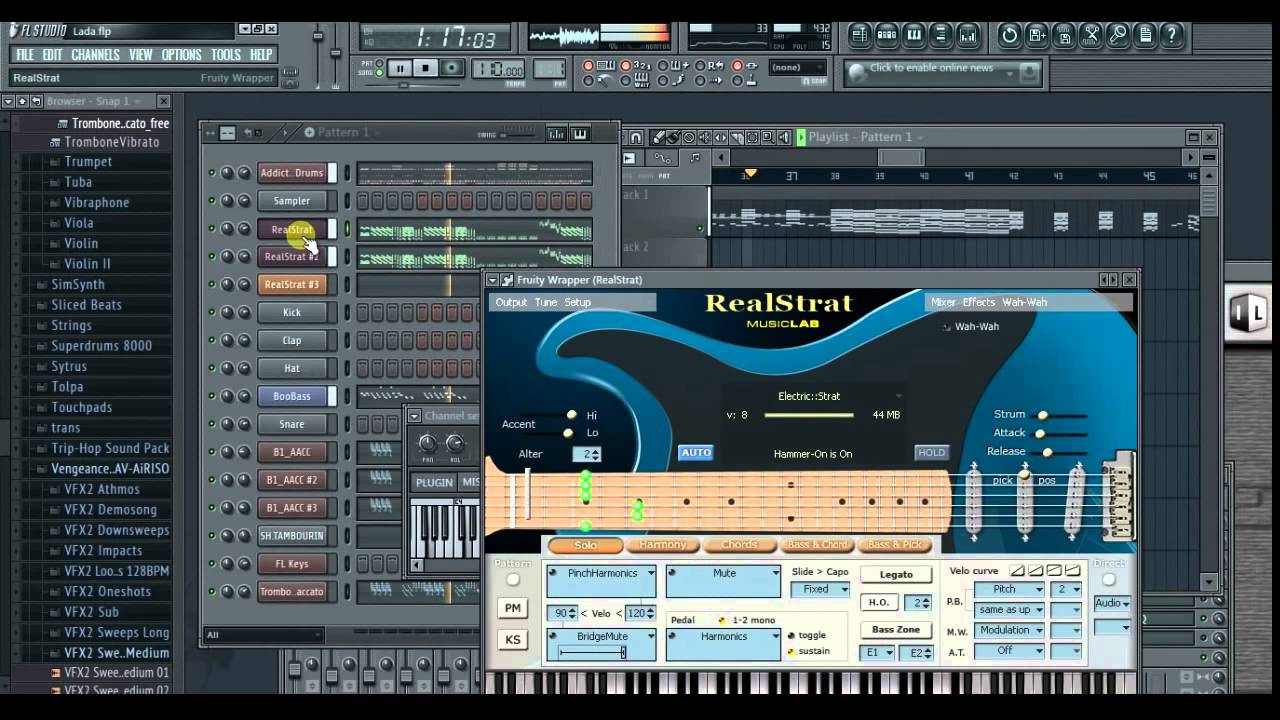Select the Playlist zoom magnifier tool

pos(769,137)
